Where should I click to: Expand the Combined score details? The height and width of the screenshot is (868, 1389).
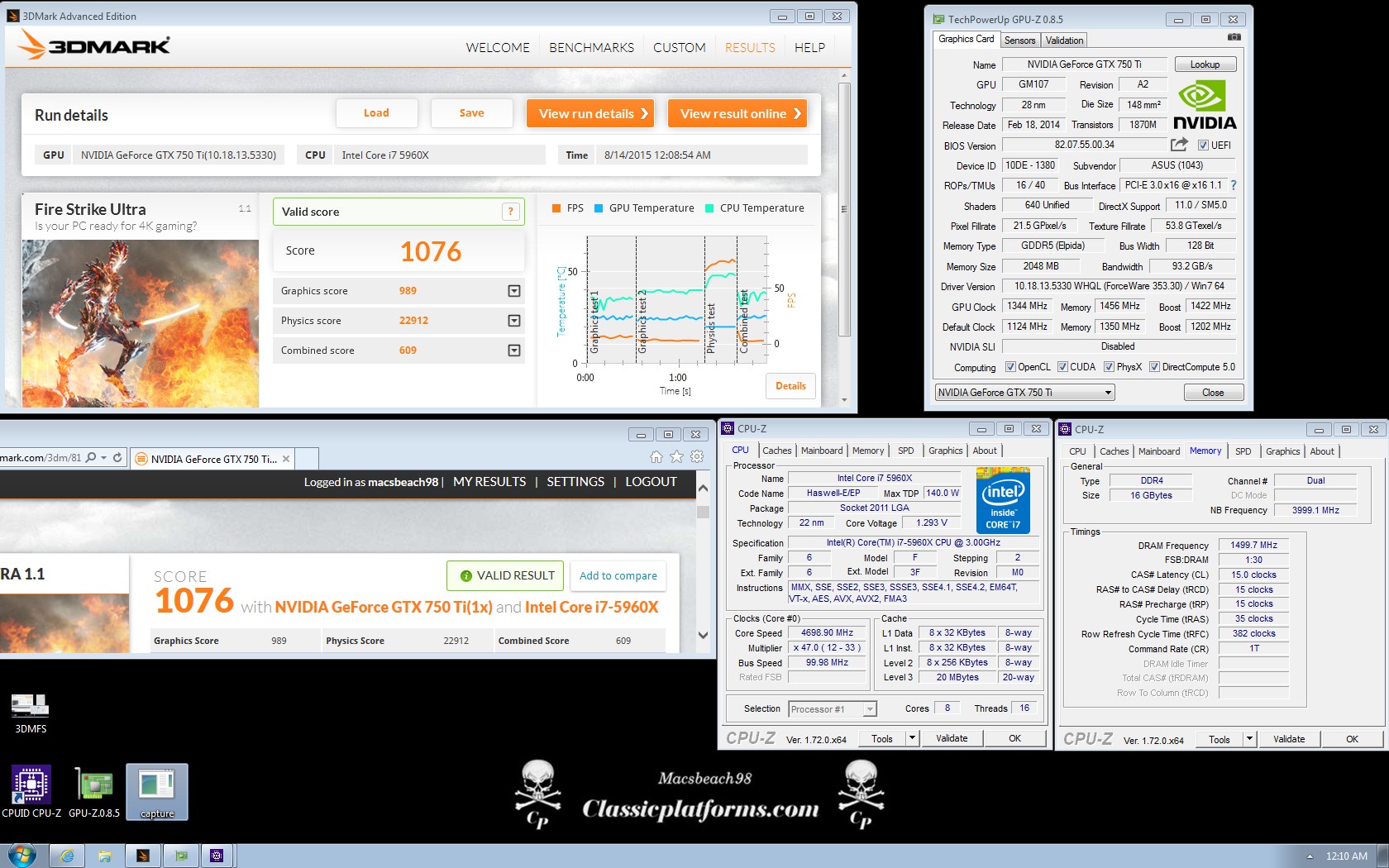(514, 351)
